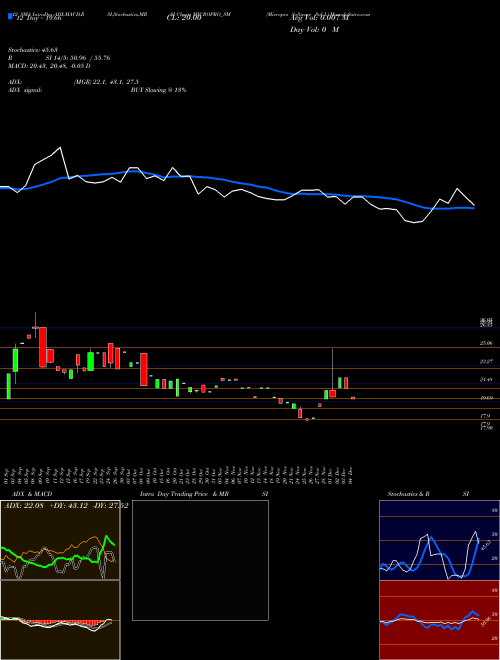Image resolution: width=500 pixels, height=660 pixels.
Task: Click the 23.27 price axis label
Action: pos(486,362)
